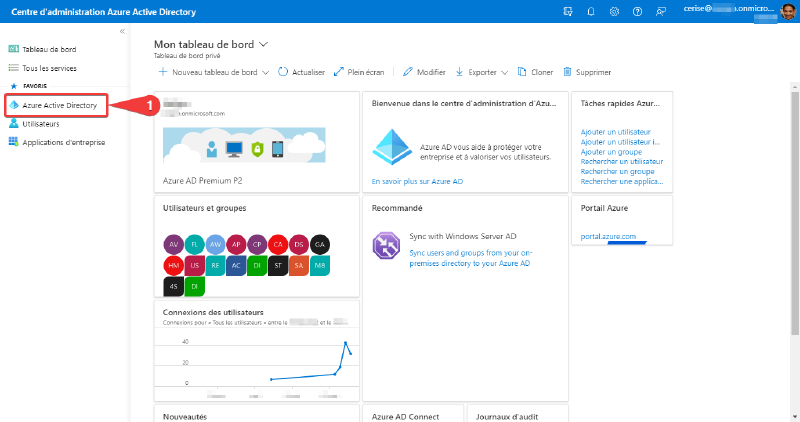
Task: Expand Nouveau tableau de bord dropdown arrow
Action: pyautogui.click(x=265, y=72)
